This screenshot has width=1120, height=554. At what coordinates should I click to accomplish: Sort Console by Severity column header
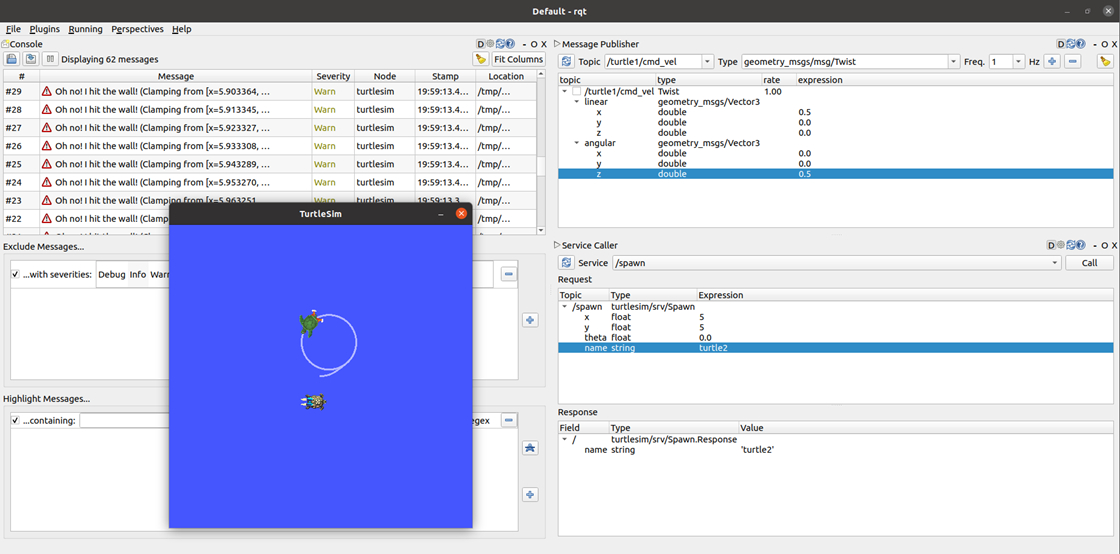[x=333, y=76]
